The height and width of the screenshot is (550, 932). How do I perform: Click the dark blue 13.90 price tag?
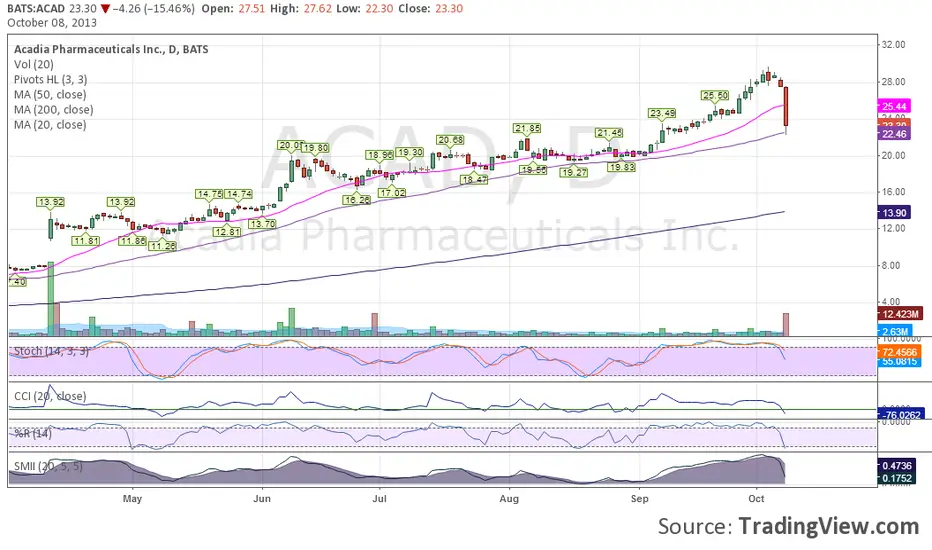(x=894, y=213)
